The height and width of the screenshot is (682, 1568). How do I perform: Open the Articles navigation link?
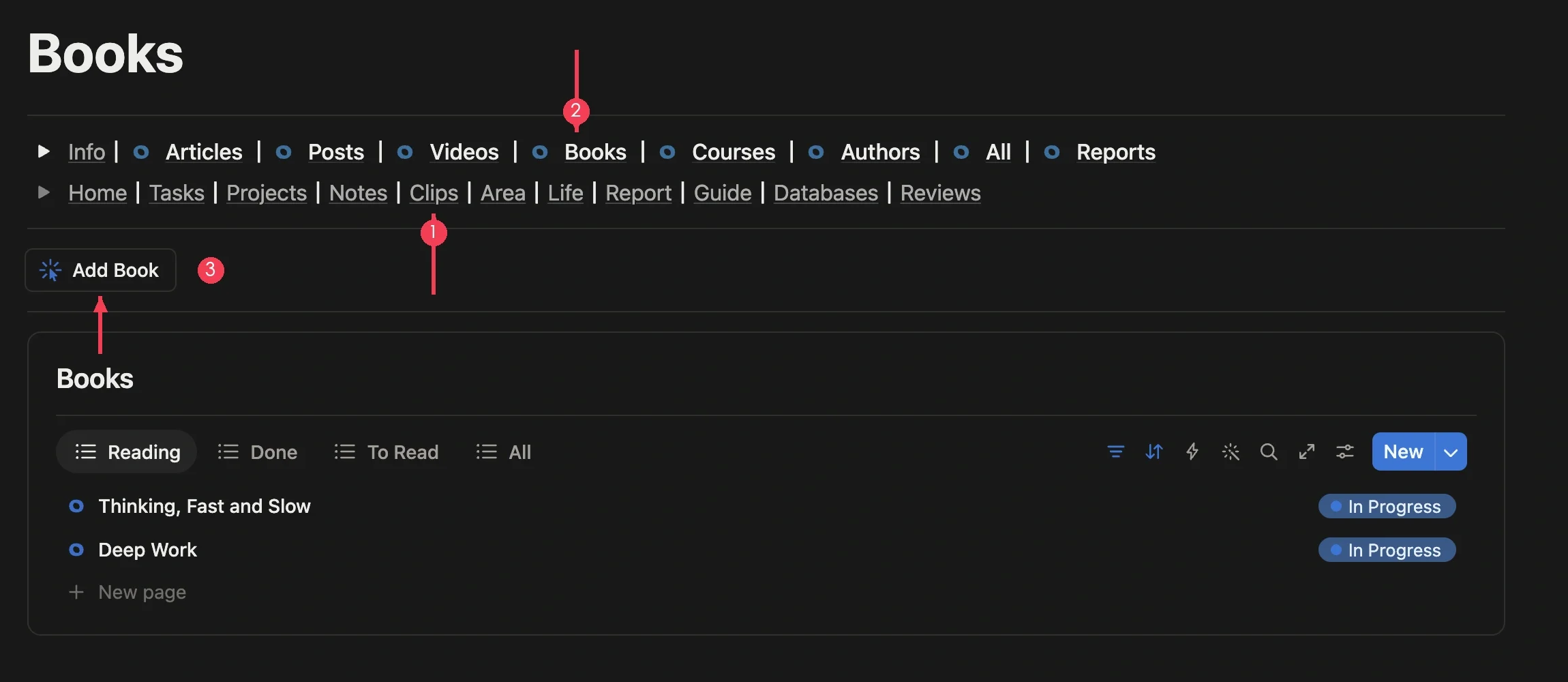(204, 152)
